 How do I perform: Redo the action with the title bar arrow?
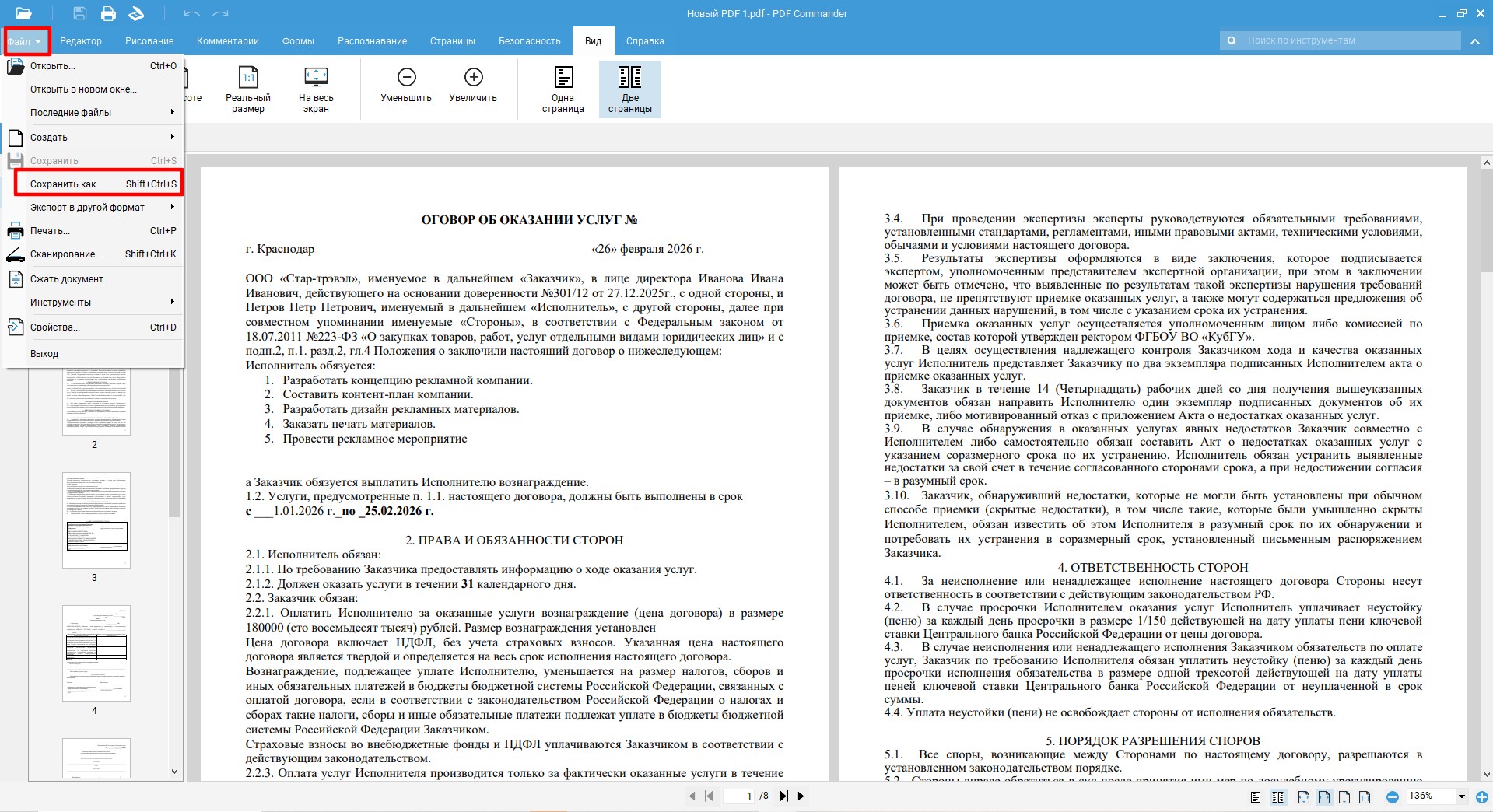coord(221,13)
